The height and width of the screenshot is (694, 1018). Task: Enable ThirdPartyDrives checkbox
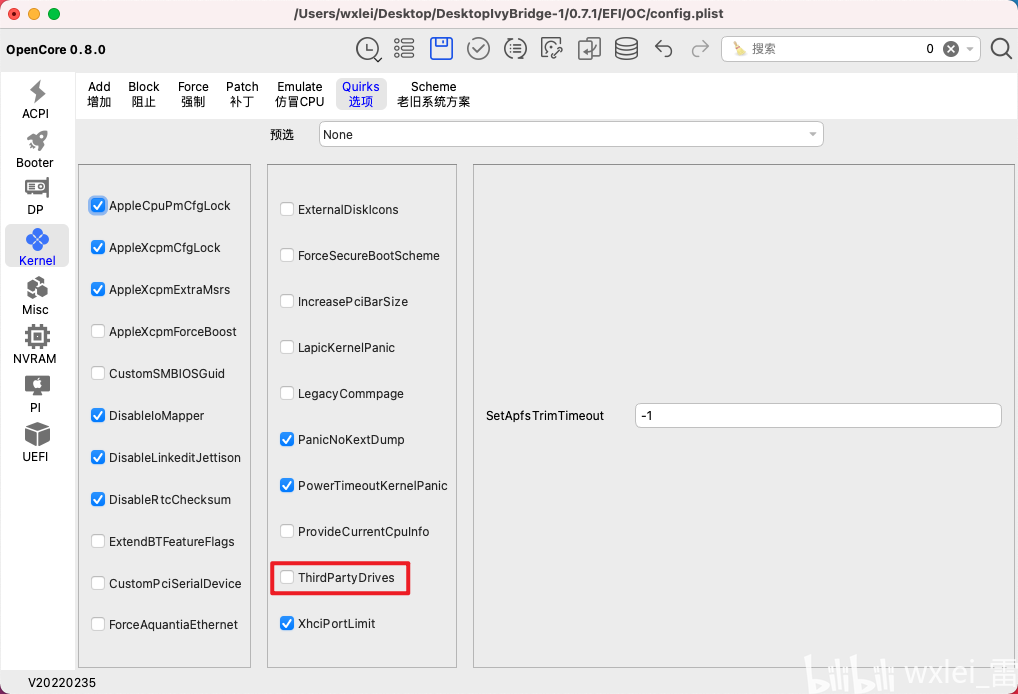(x=287, y=578)
